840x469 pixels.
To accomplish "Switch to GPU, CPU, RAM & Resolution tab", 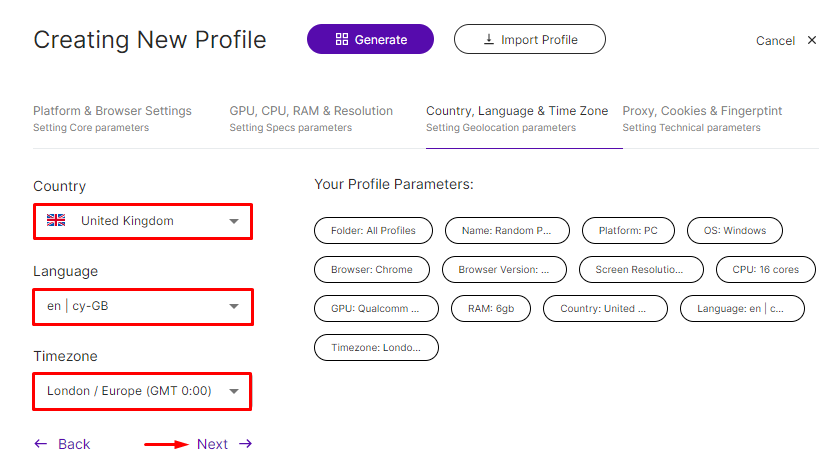I will point(311,118).
